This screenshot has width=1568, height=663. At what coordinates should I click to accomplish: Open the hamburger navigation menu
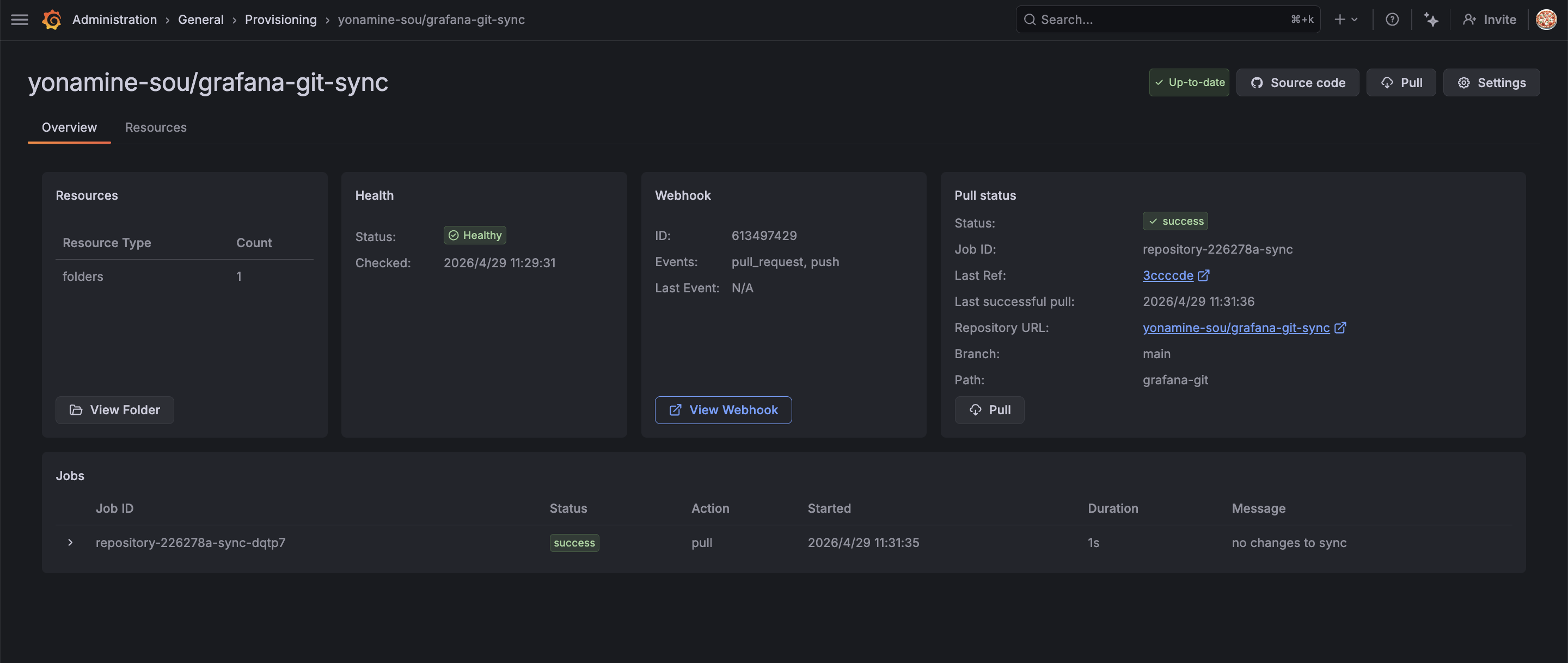click(x=20, y=20)
